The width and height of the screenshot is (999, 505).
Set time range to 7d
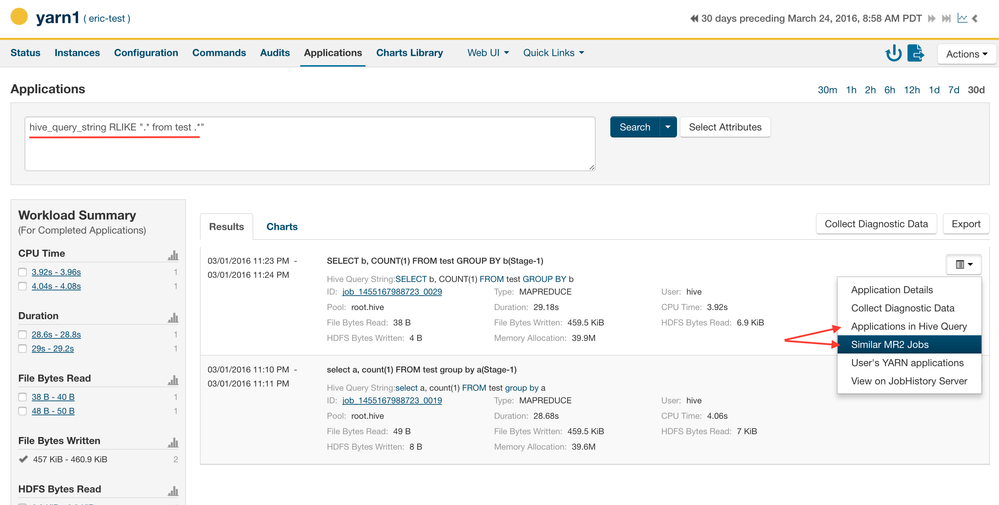pos(954,90)
